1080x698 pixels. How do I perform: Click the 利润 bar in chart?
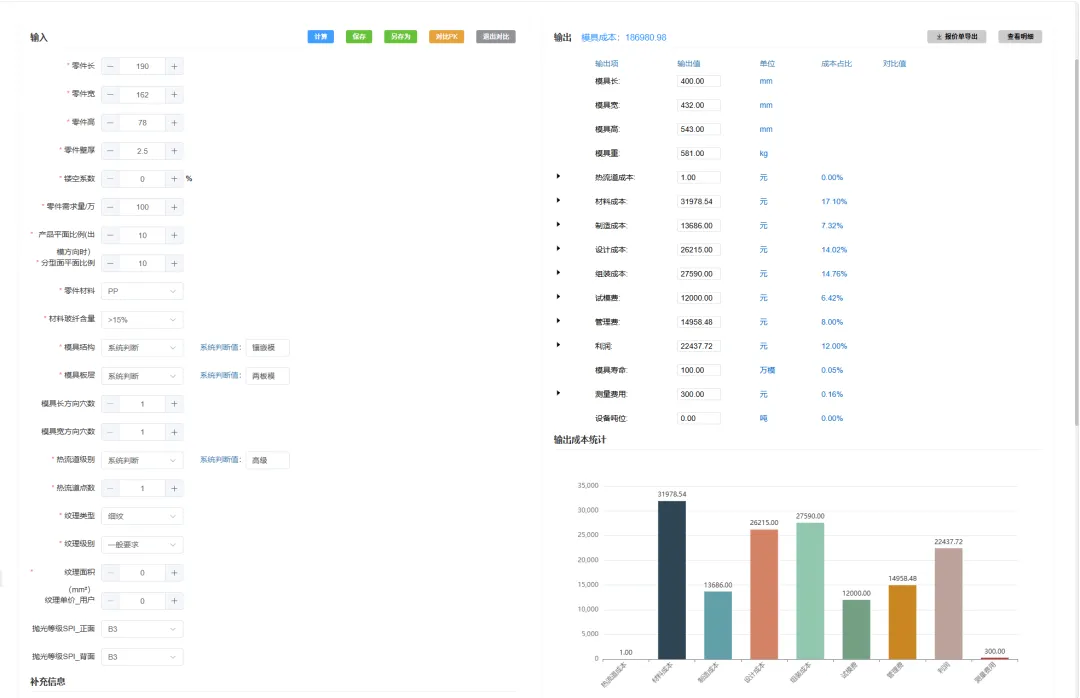948,604
